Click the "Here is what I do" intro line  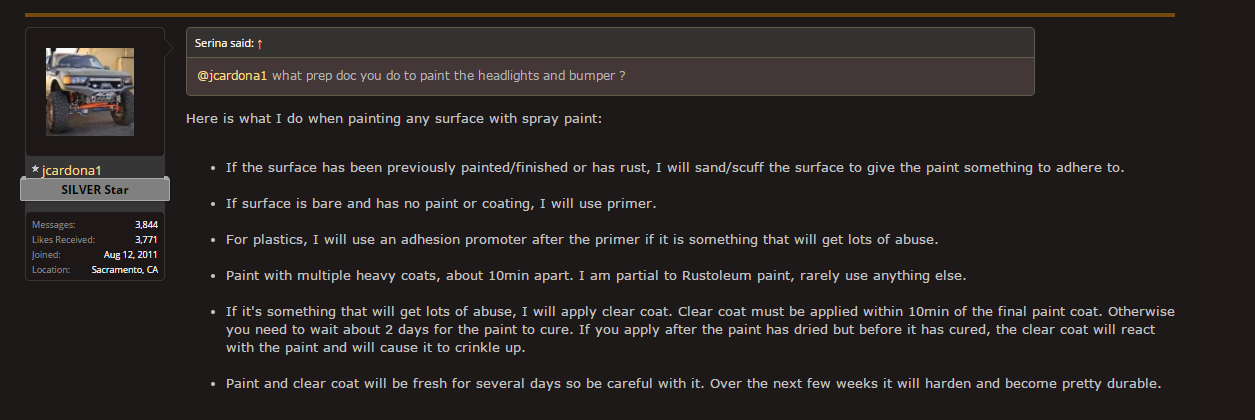point(394,119)
